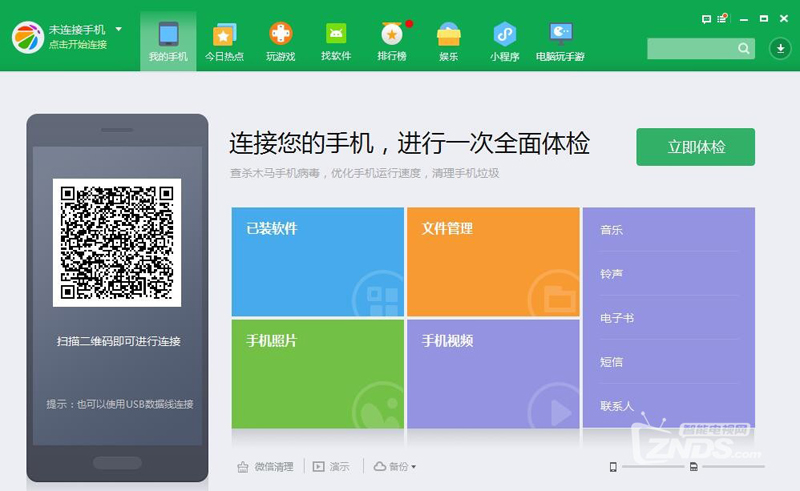This screenshot has height=491, width=800.
Task: Click 扫描二维码即可进行连接 text
Action: (x=118, y=341)
